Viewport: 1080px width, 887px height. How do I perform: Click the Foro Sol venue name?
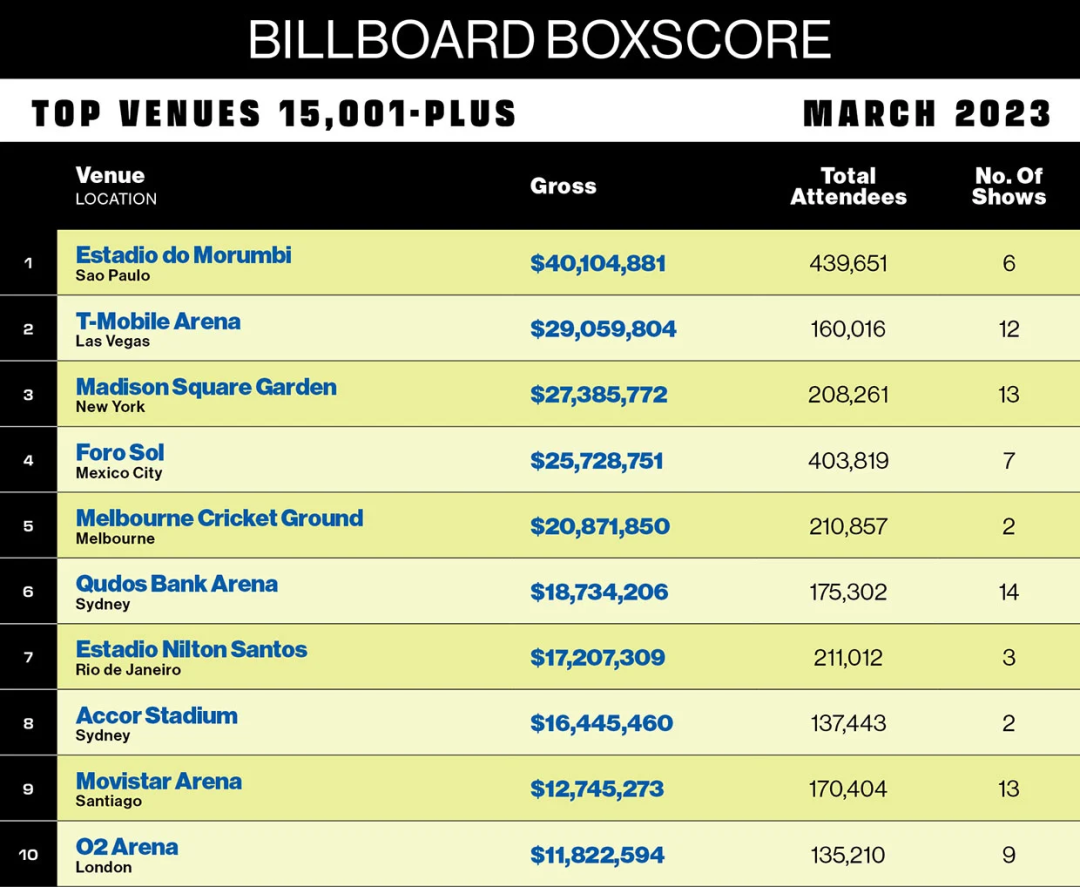(120, 452)
